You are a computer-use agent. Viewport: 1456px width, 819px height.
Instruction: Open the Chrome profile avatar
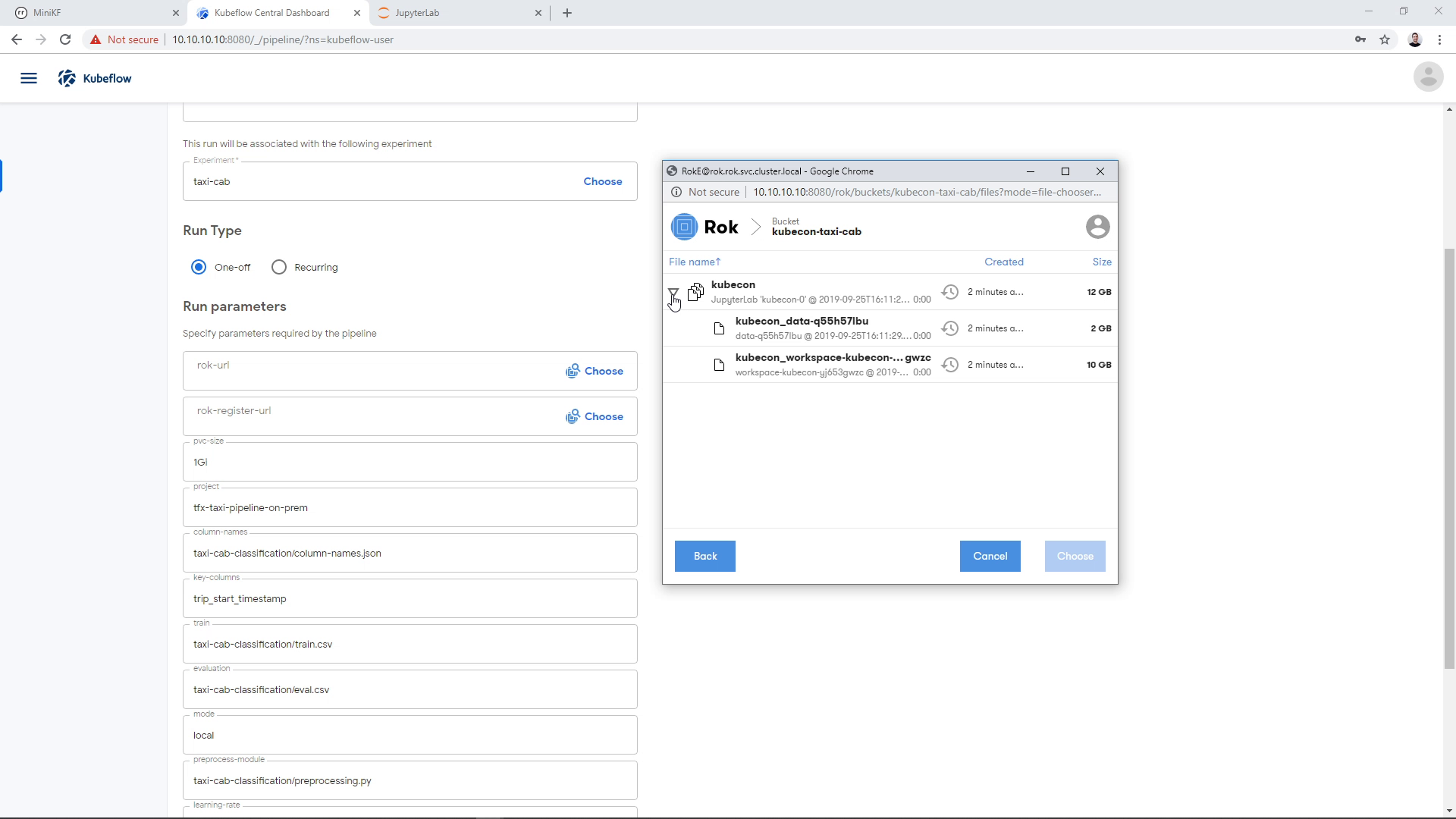(x=1415, y=39)
